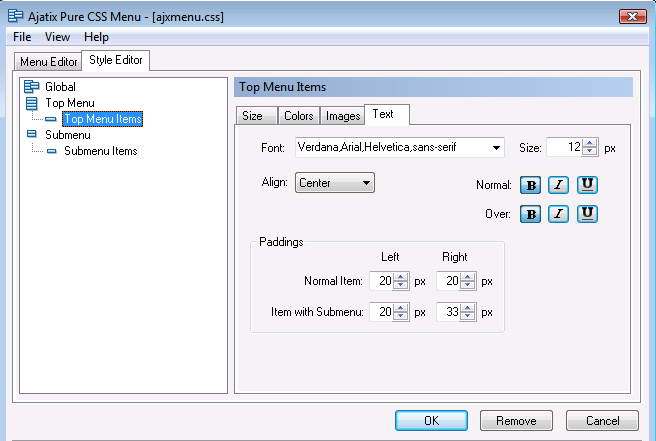Click the Top Menu Items node icon

pyautogui.click(x=51, y=119)
